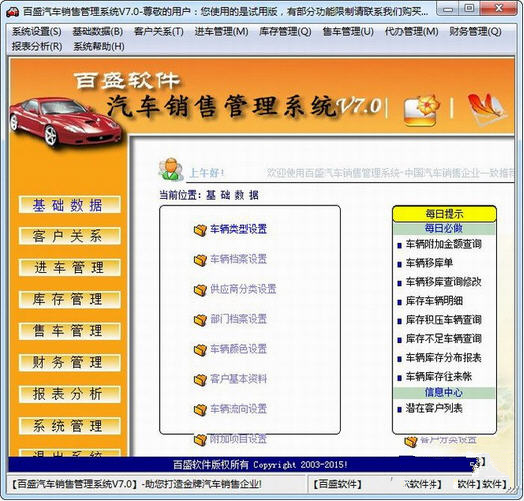The height and width of the screenshot is (501, 524).
Task: Click the 基础数据 sidebar button
Action: (x=70, y=205)
